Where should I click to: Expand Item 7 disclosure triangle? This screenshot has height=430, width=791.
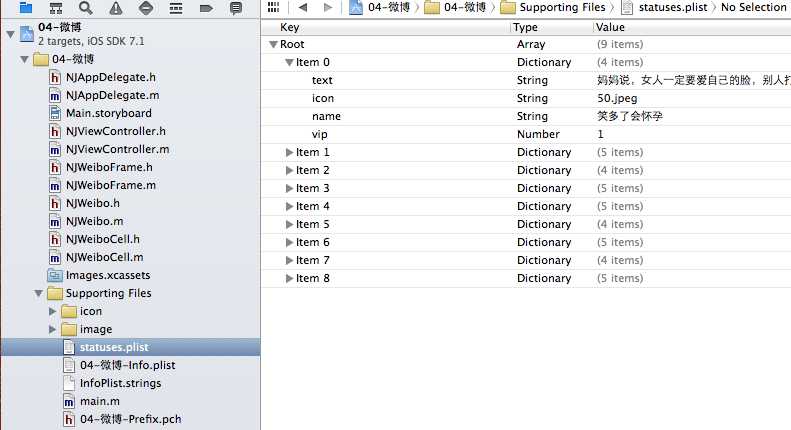point(289,260)
